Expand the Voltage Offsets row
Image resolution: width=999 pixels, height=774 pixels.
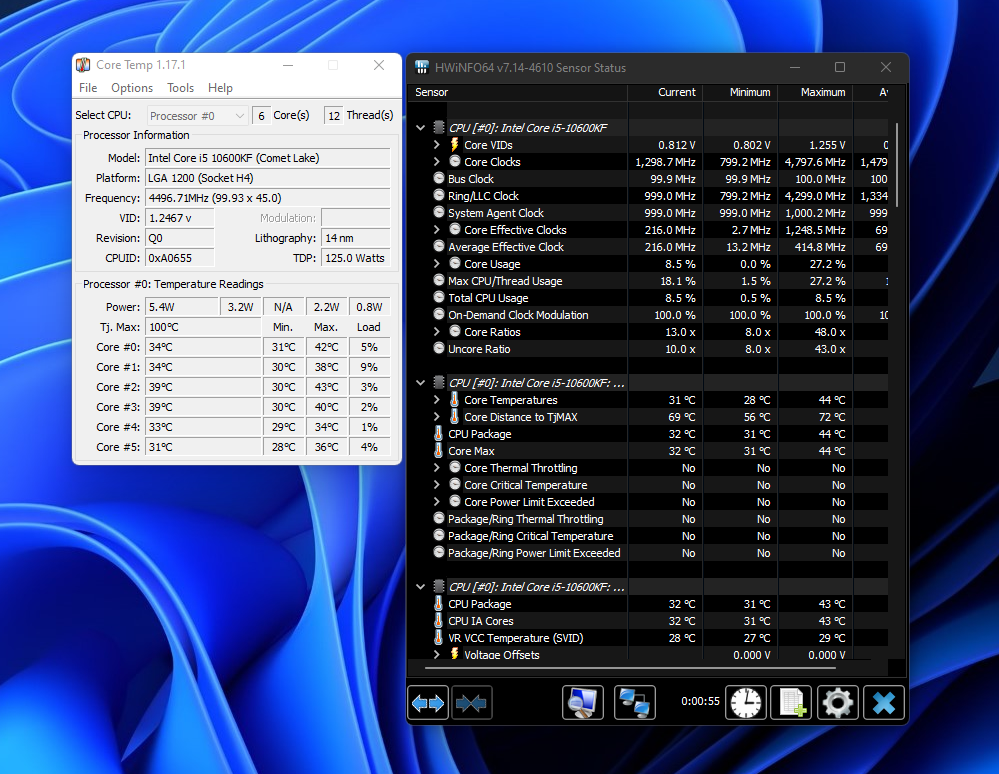436,654
